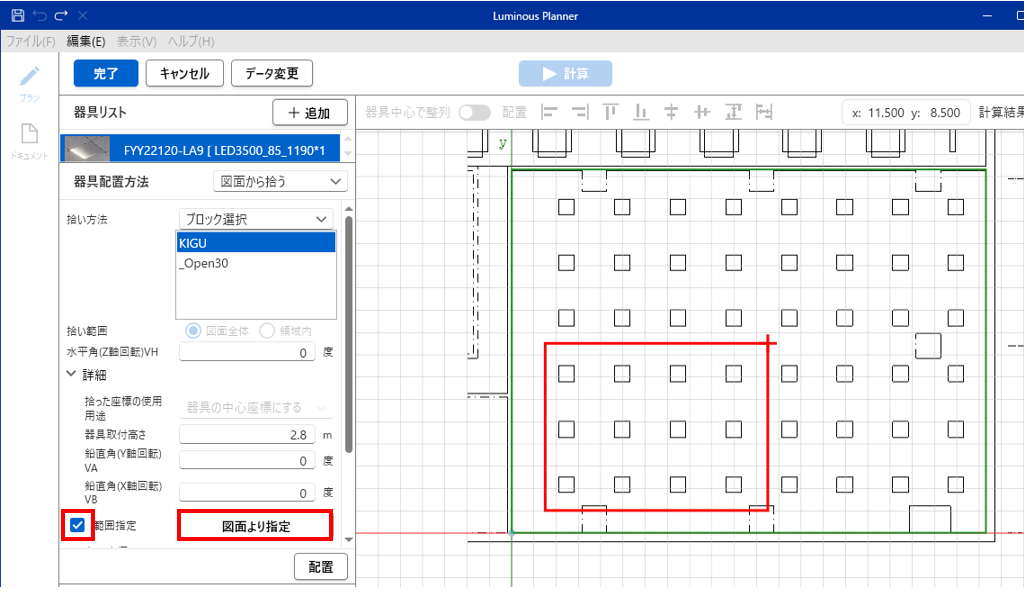Screen dimensions: 1027x594
Task: Click the 図面より指定 button
Action: pyautogui.click(x=255, y=526)
